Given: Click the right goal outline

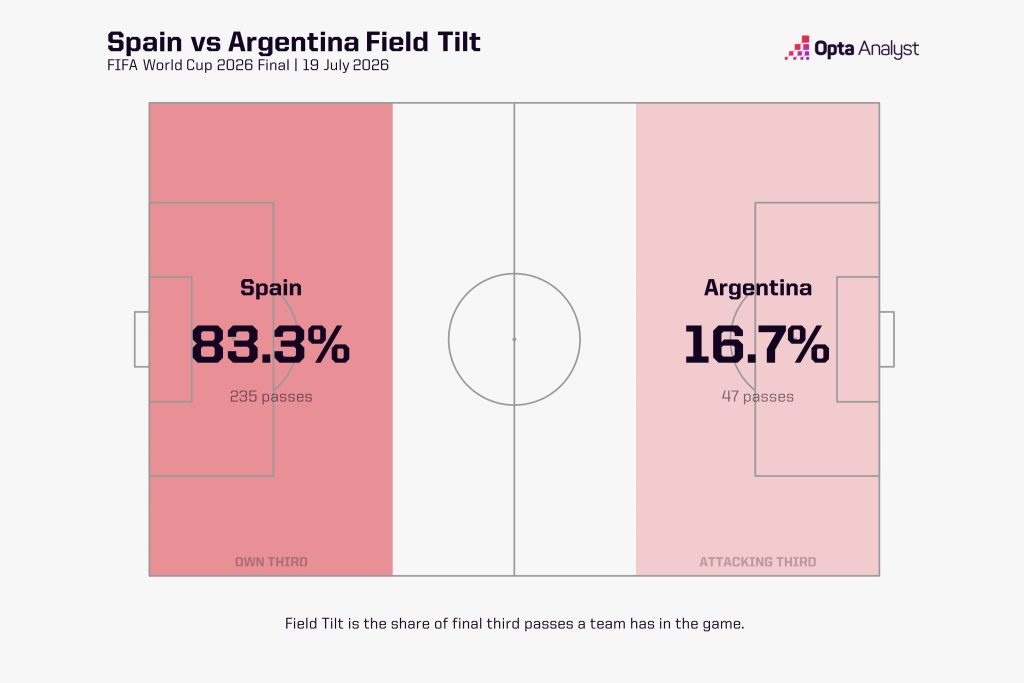Looking at the screenshot, I should 887,339.
